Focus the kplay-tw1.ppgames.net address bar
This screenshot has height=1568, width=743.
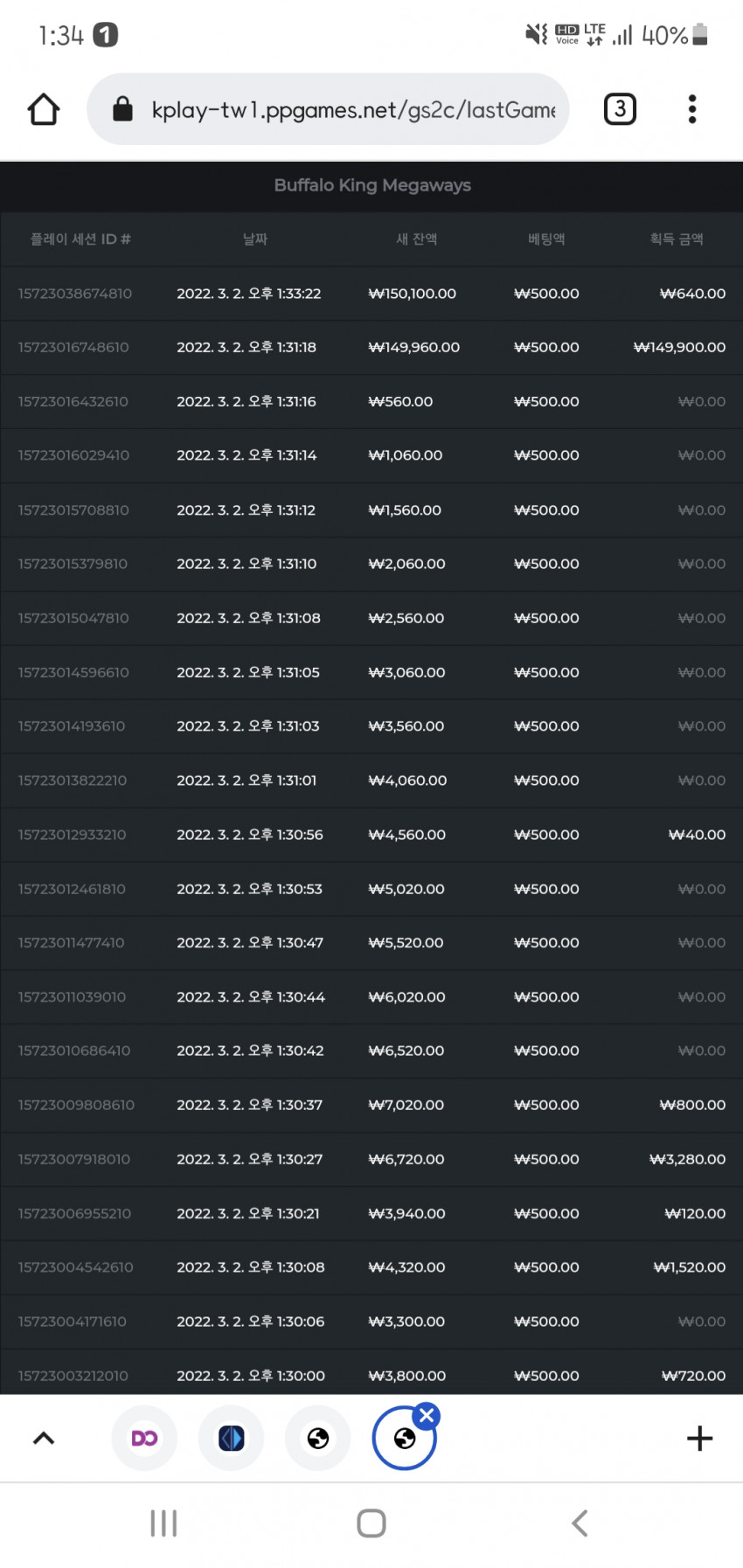pos(328,109)
